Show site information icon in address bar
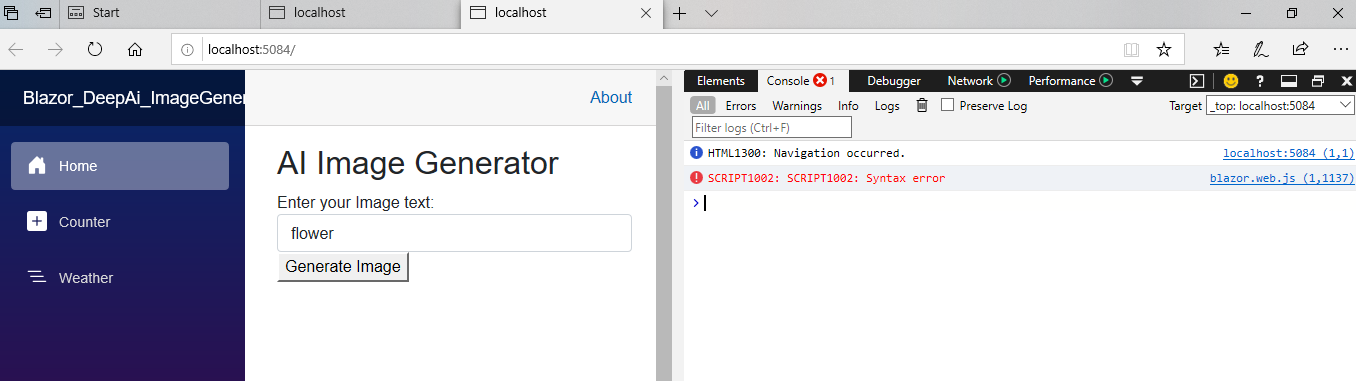This screenshot has height=381, width=1356. [188, 49]
